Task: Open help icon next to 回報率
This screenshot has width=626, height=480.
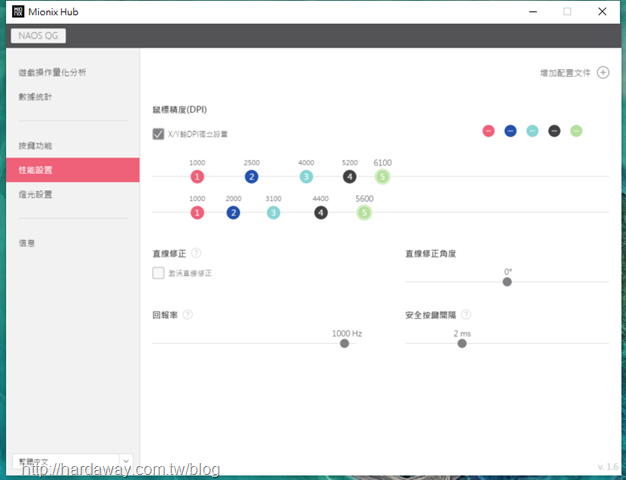Action: click(188, 315)
